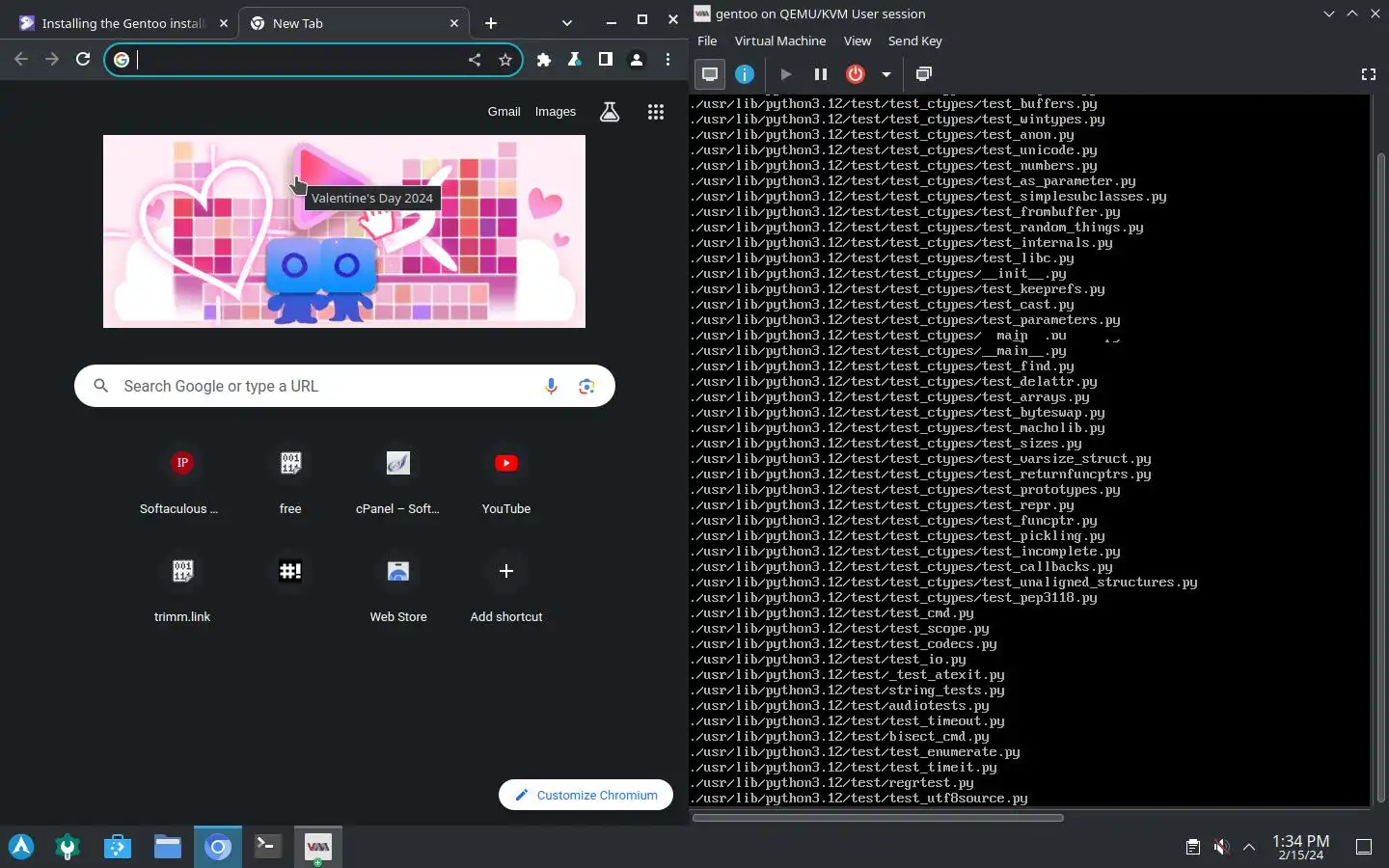The width and height of the screenshot is (1389, 868).
Task: Shut down the VM with power icon
Action: tap(856, 74)
